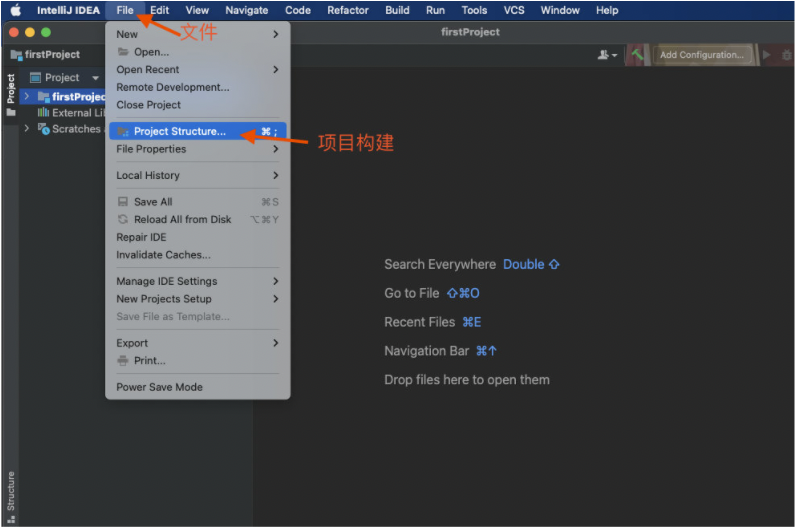Click the Open folder icon
796x527 pixels.
(123, 52)
